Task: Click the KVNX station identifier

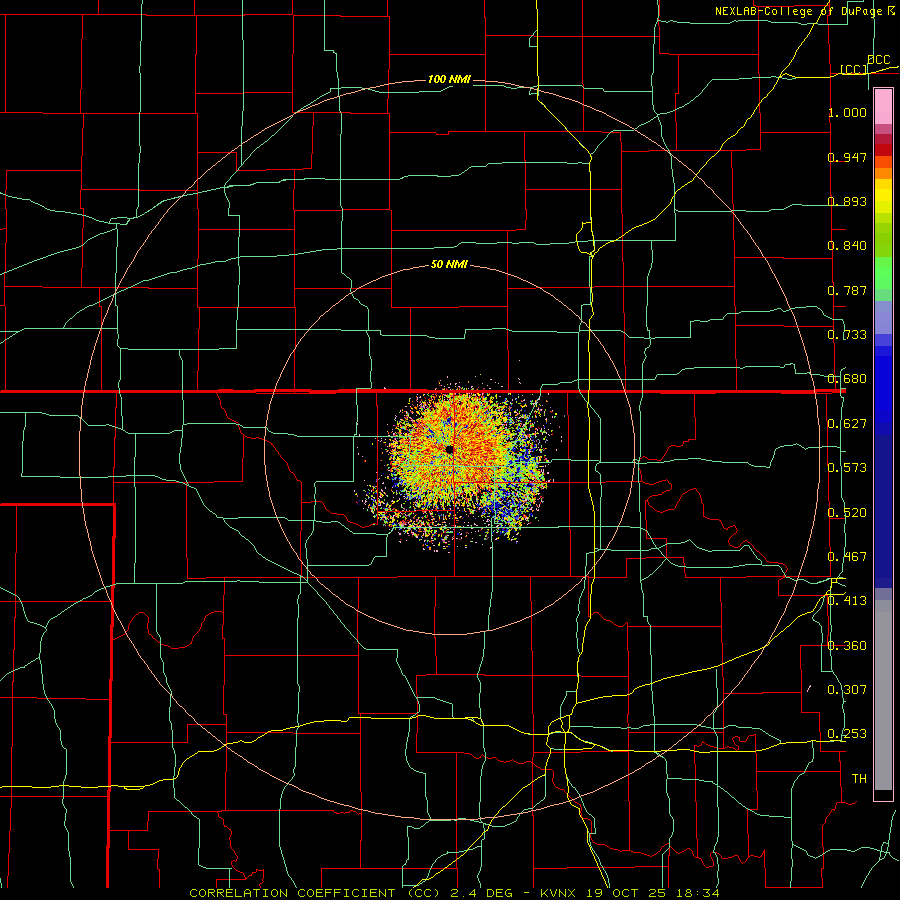Action: (558, 893)
